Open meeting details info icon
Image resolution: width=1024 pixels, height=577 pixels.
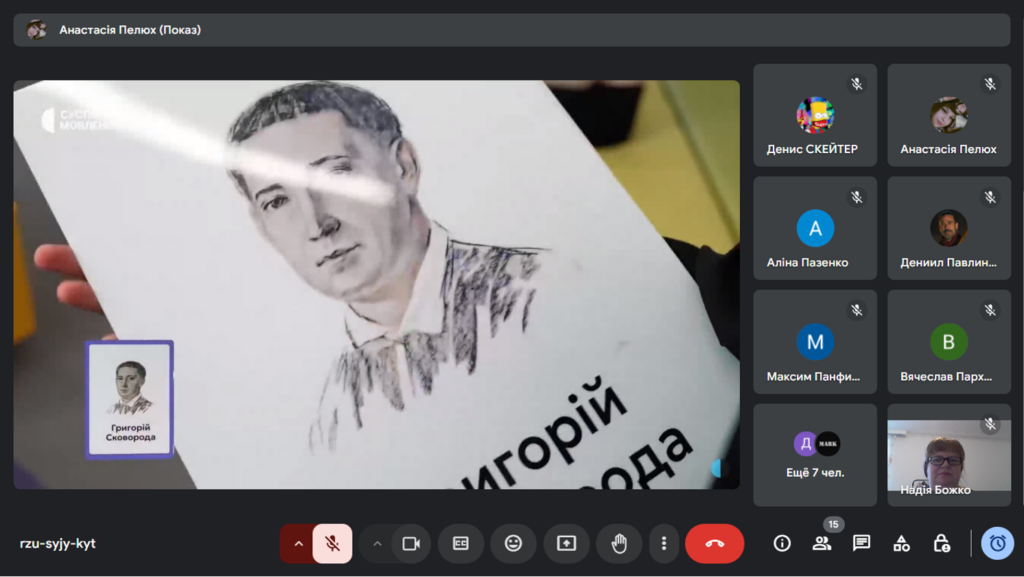(782, 543)
